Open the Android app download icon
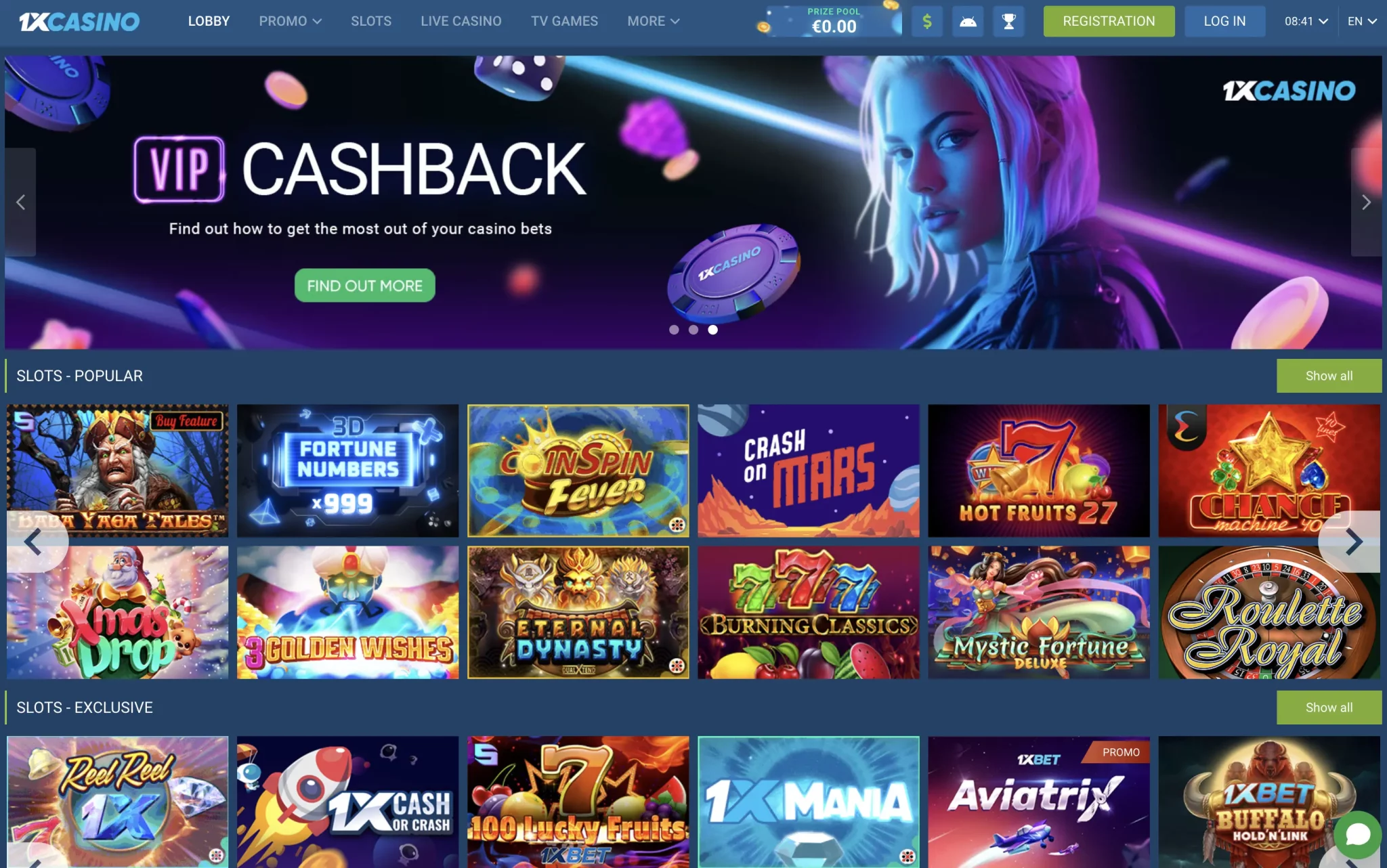The width and height of the screenshot is (1387, 868). tap(968, 22)
